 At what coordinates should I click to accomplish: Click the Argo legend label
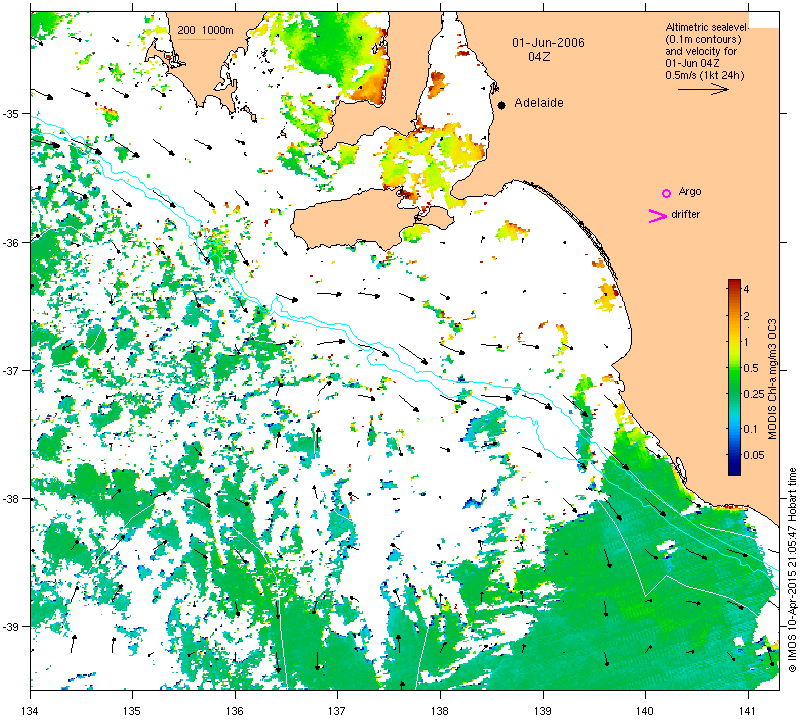[690, 192]
